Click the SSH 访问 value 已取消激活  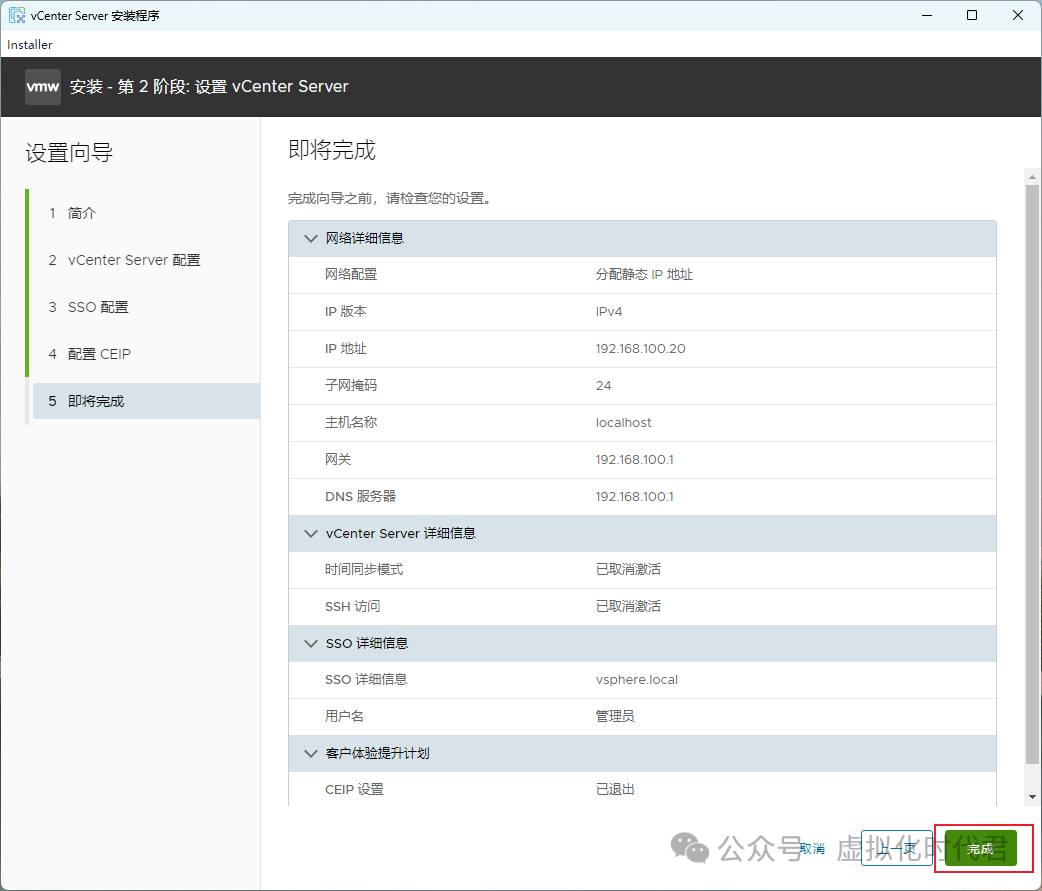click(628, 607)
